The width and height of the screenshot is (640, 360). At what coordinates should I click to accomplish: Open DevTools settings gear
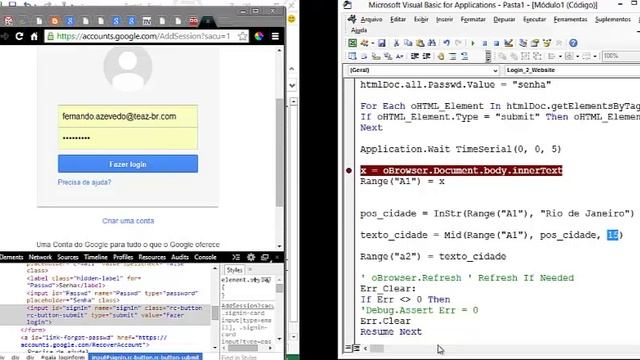pyautogui.click(x=251, y=257)
